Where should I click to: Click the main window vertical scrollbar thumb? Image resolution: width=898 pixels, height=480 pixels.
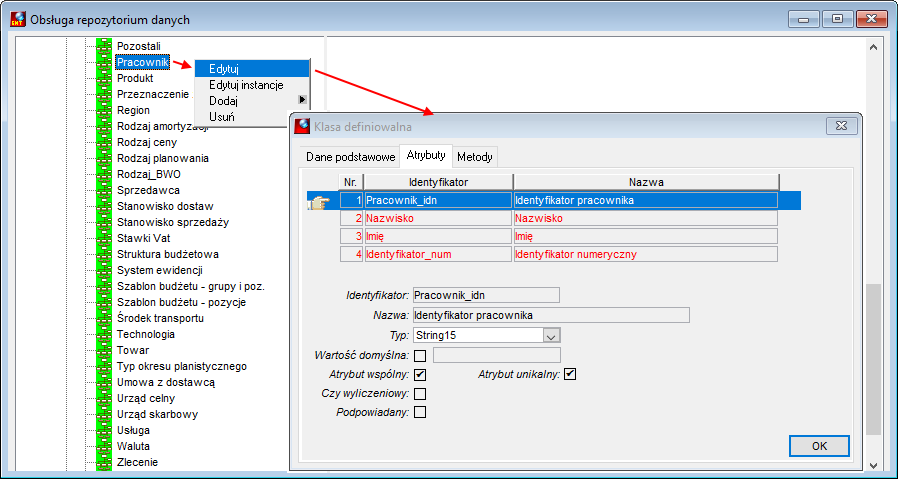(873, 359)
